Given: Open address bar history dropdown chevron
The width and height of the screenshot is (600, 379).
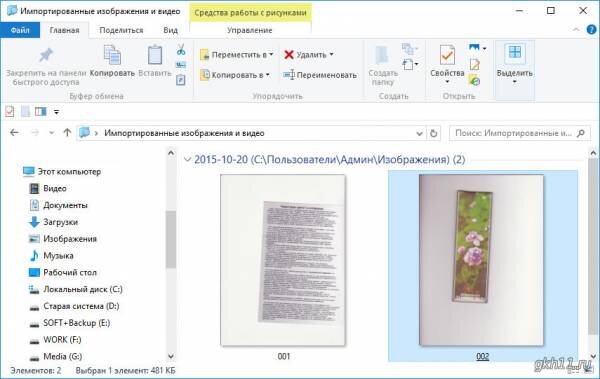Looking at the screenshot, I should point(419,134).
